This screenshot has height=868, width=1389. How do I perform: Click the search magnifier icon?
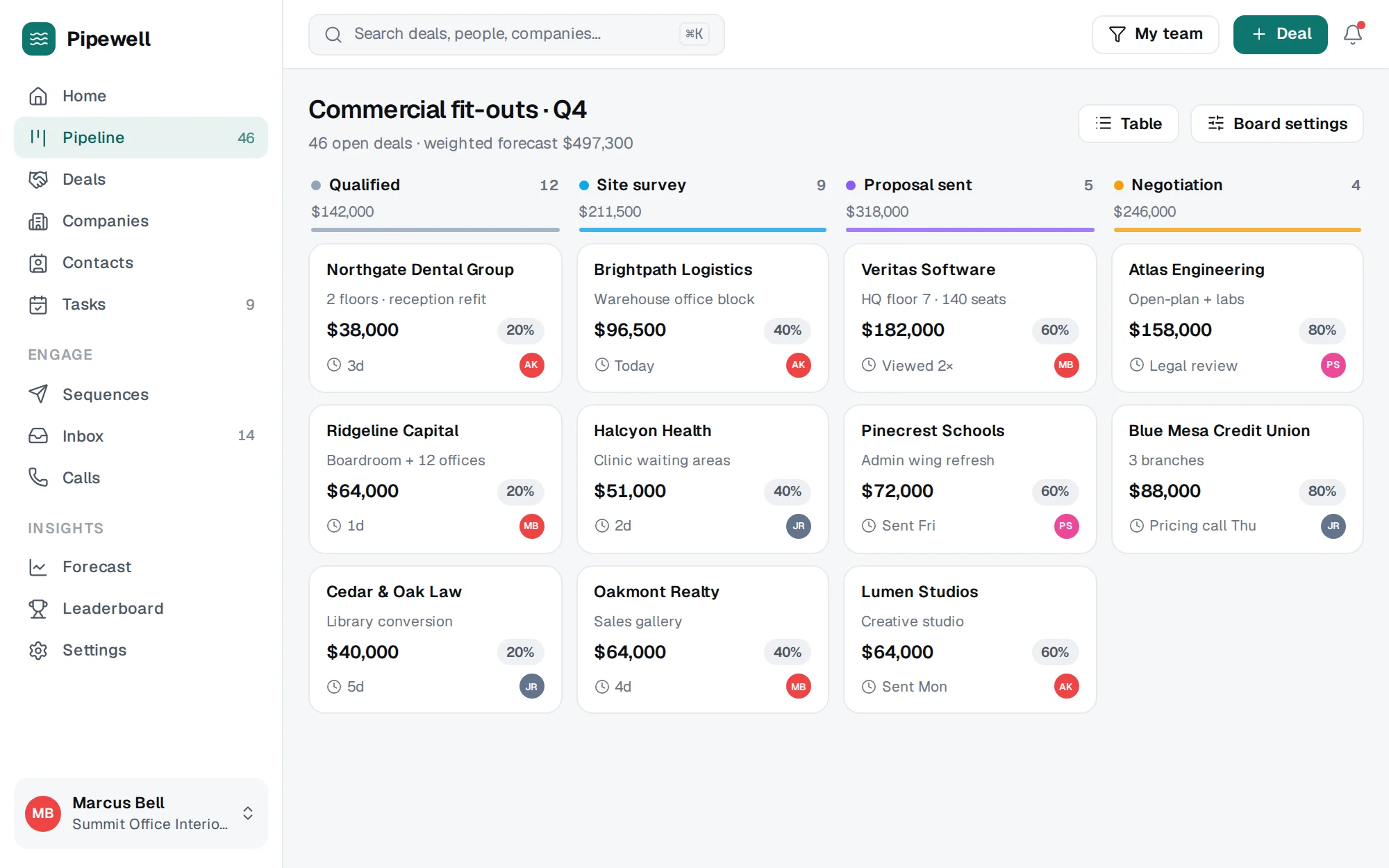[x=333, y=34]
